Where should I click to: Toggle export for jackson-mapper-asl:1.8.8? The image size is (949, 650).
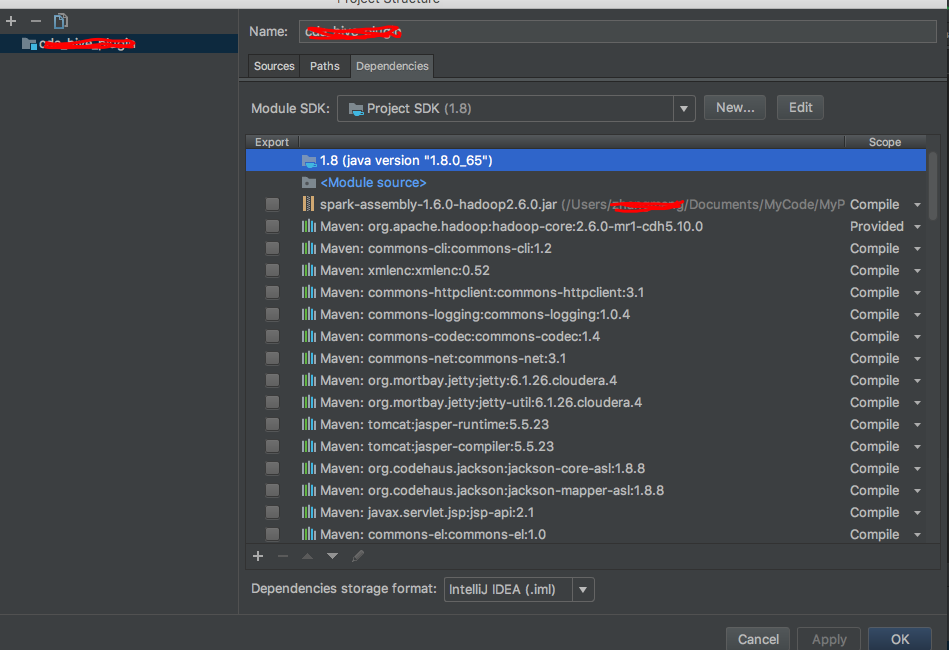click(x=272, y=490)
